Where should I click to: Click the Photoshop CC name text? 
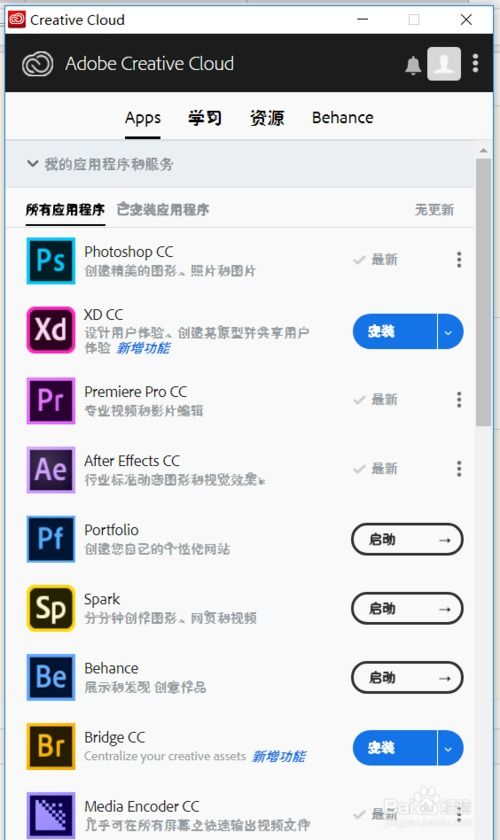(129, 252)
